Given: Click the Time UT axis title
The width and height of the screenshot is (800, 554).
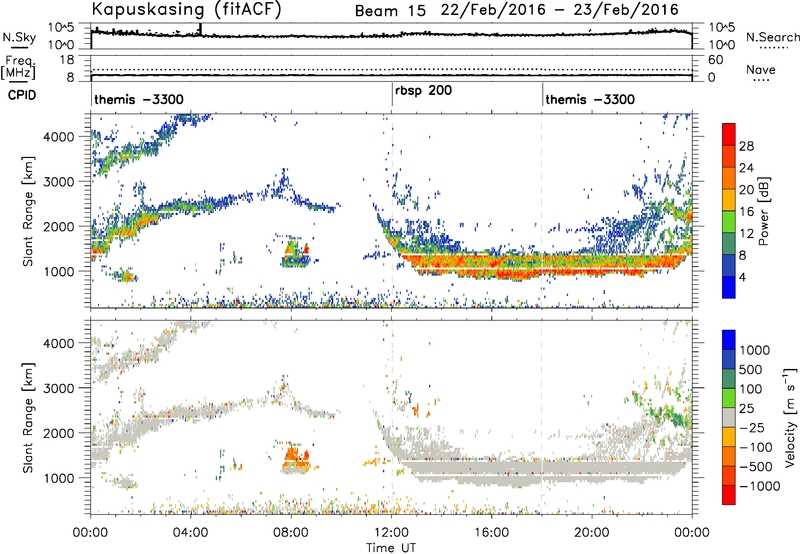Looking at the screenshot, I should 391,548.
